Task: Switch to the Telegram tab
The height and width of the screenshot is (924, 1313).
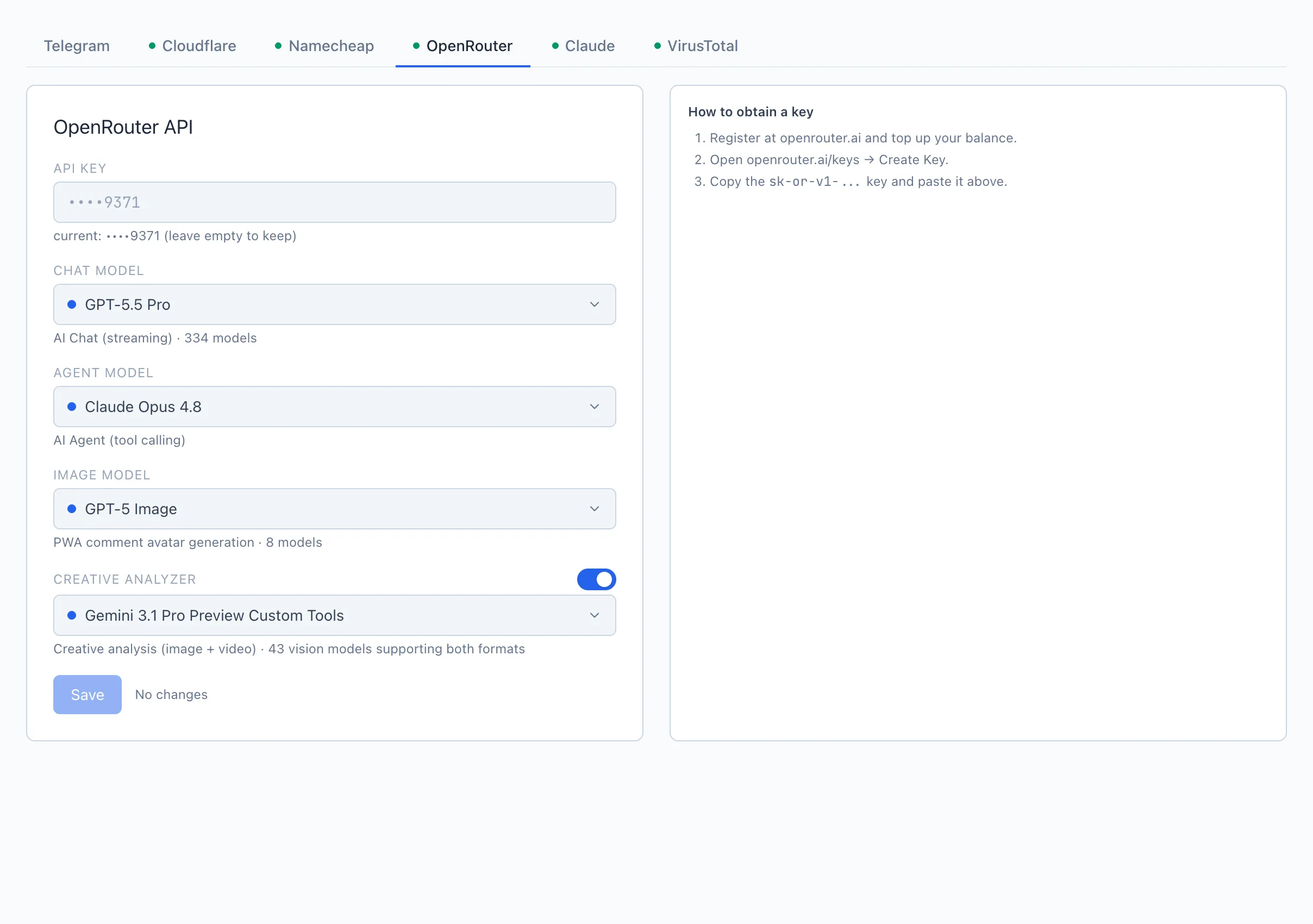Action: [x=77, y=46]
